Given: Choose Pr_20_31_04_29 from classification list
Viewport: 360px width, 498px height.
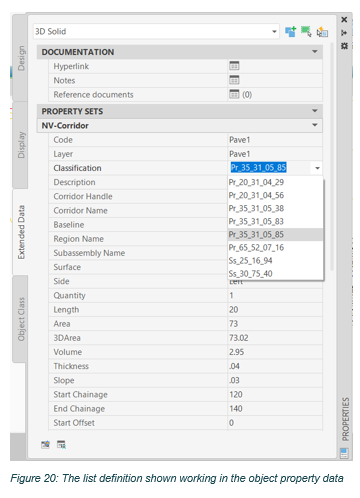Looking at the screenshot, I should pos(275,182).
